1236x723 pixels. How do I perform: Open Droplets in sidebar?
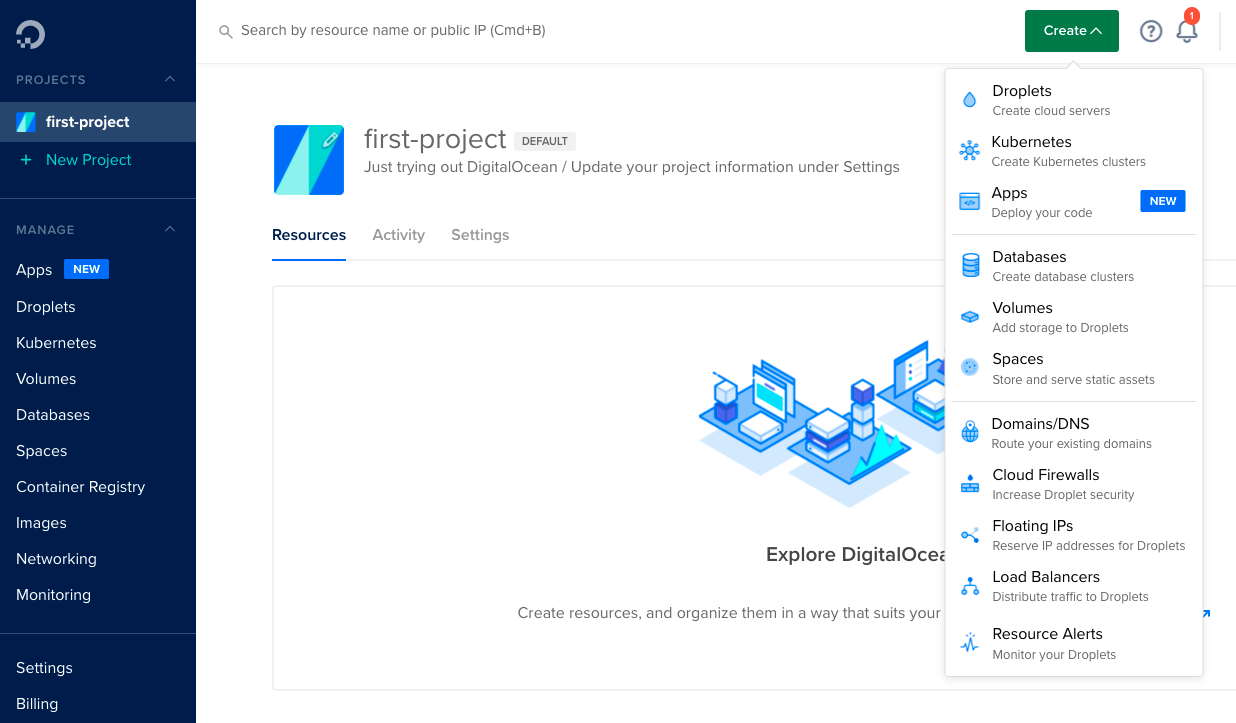click(x=46, y=307)
